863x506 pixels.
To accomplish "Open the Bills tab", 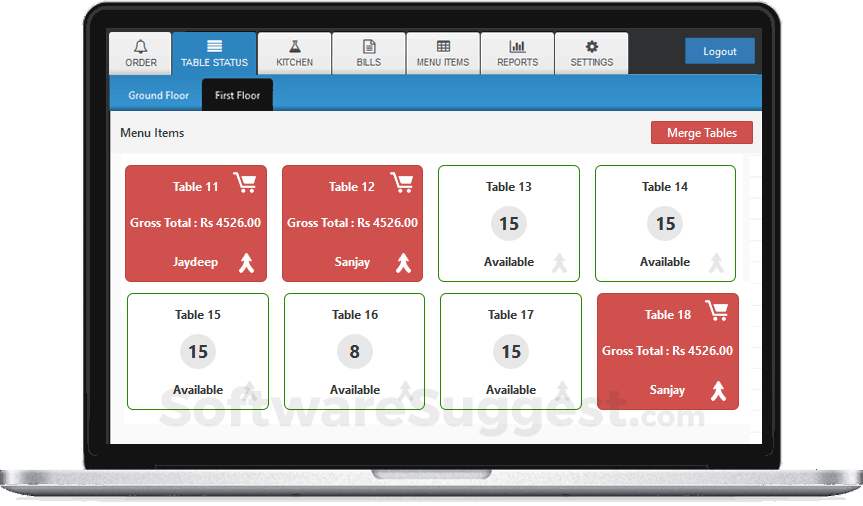I will [x=369, y=53].
